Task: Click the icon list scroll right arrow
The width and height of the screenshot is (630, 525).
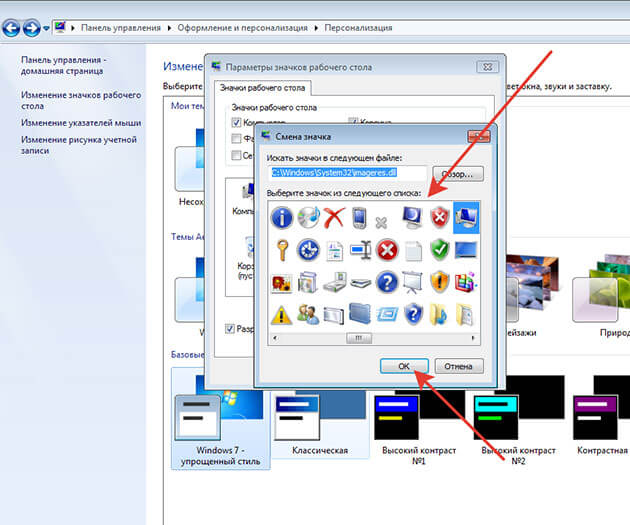Action: (473, 338)
